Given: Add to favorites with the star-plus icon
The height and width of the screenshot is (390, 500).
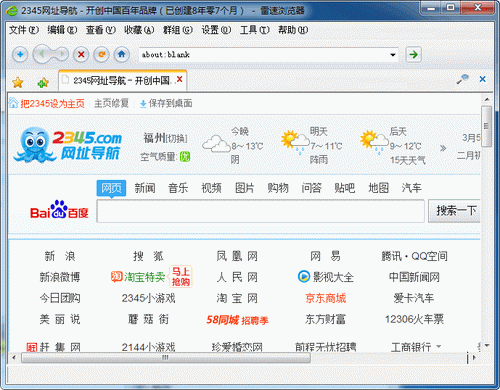Looking at the screenshot, I should coord(43,82).
